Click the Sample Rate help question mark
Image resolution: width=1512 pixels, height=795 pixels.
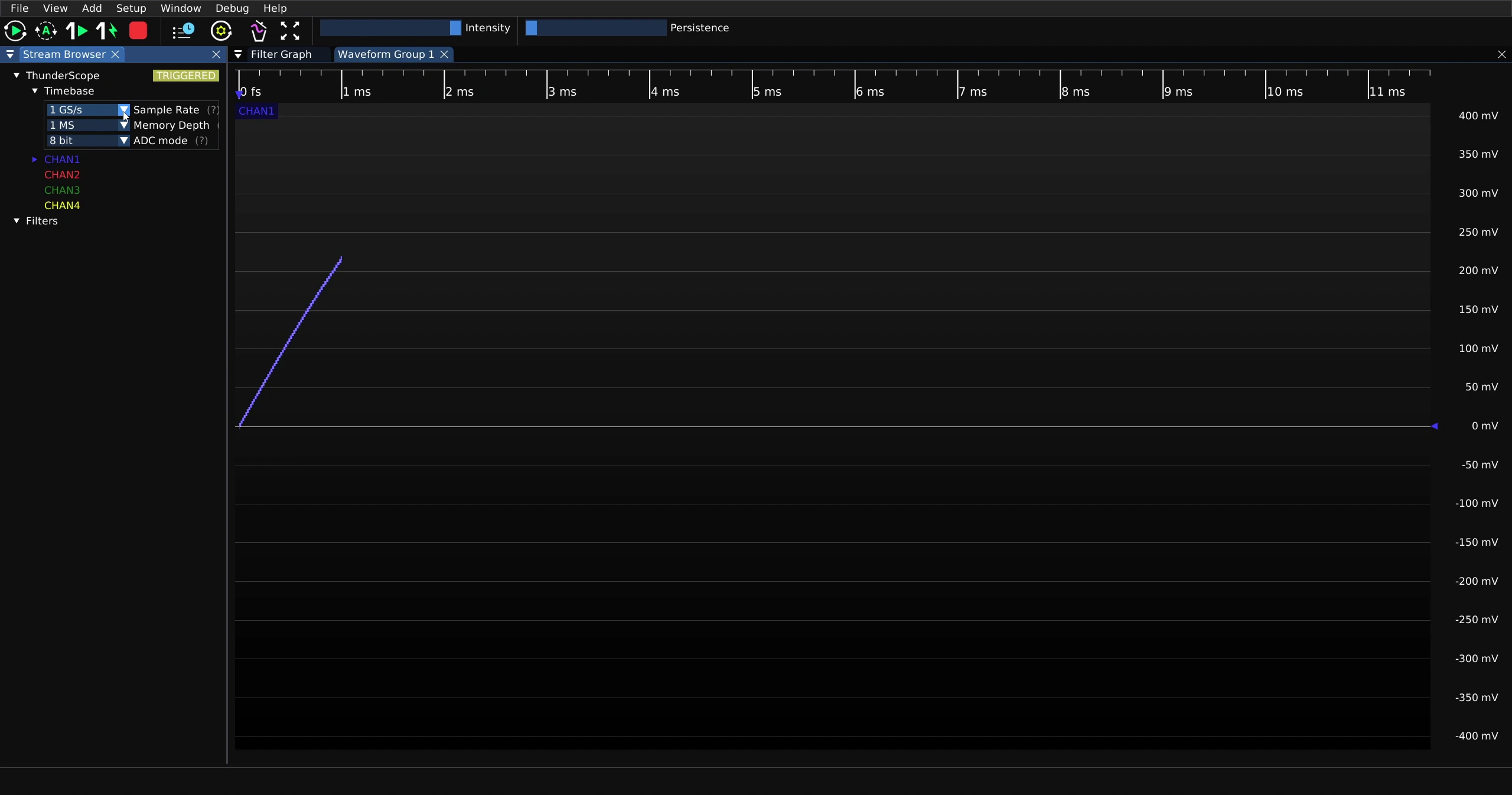pos(213,110)
